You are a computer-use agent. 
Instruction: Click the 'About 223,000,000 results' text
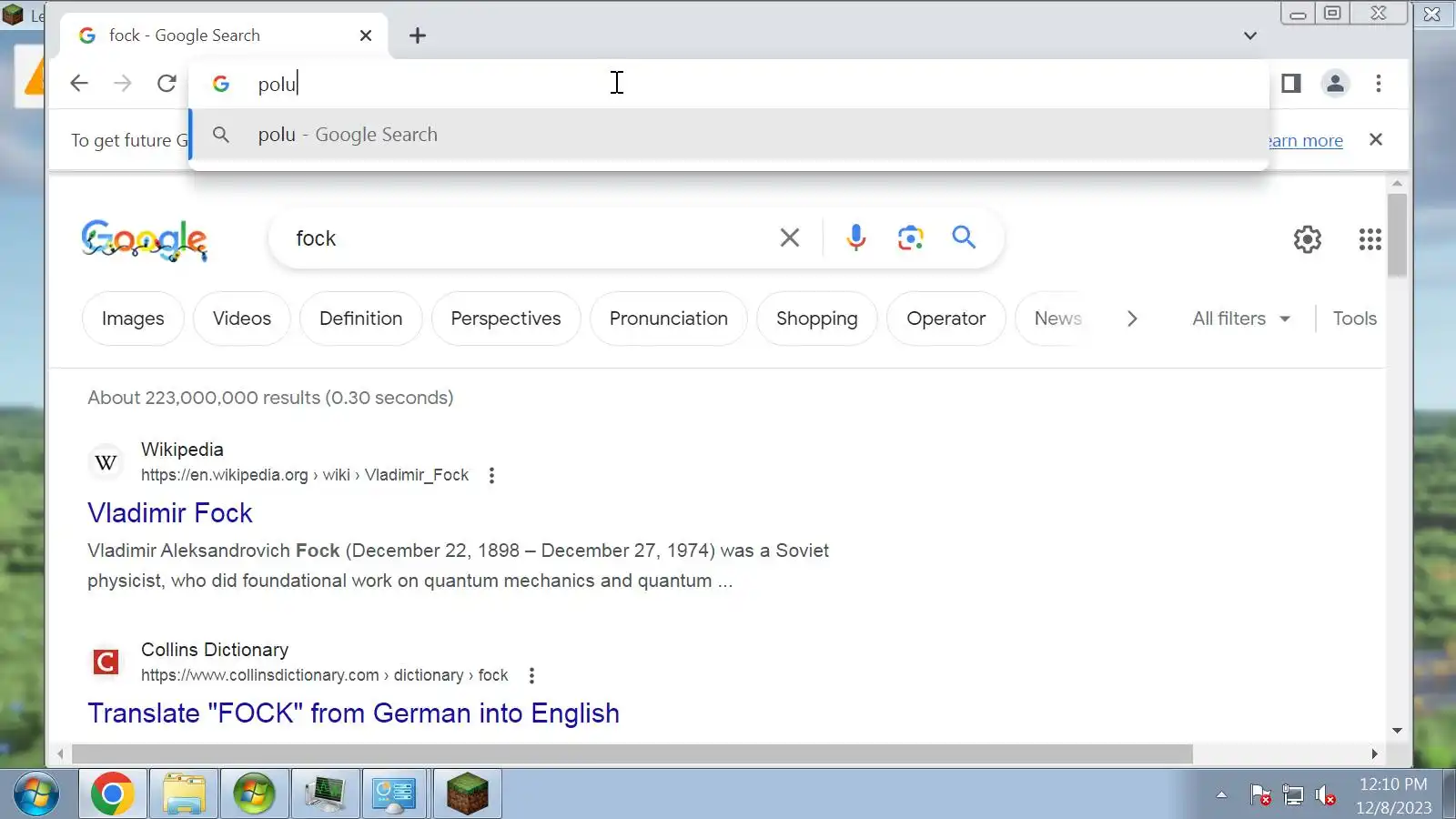(270, 398)
